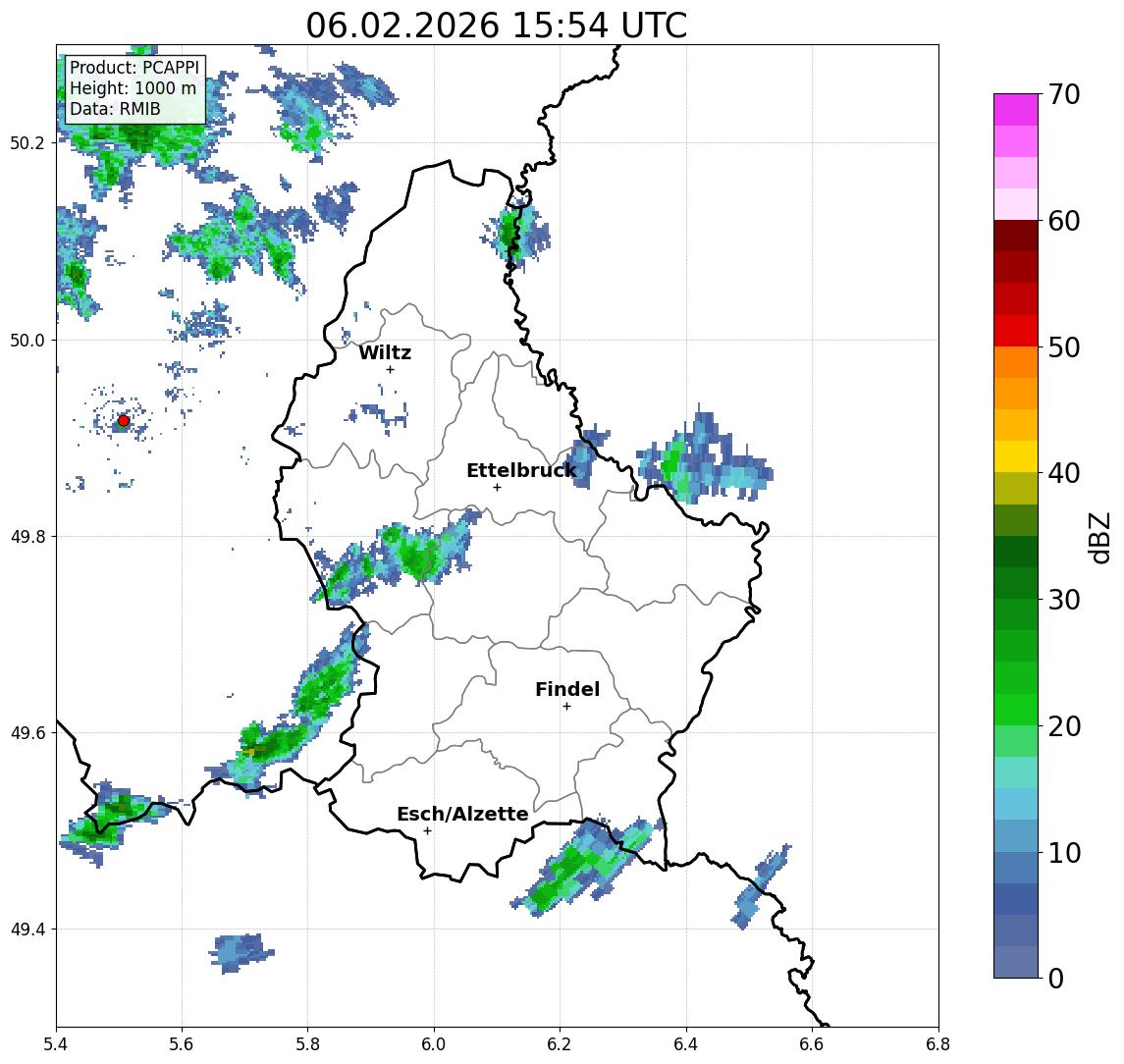Image resolution: width=1124 pixels, height=1064 pixels.
Task: Click the 'Product: PCAPPI' legend line
Action: coord(134,68)
